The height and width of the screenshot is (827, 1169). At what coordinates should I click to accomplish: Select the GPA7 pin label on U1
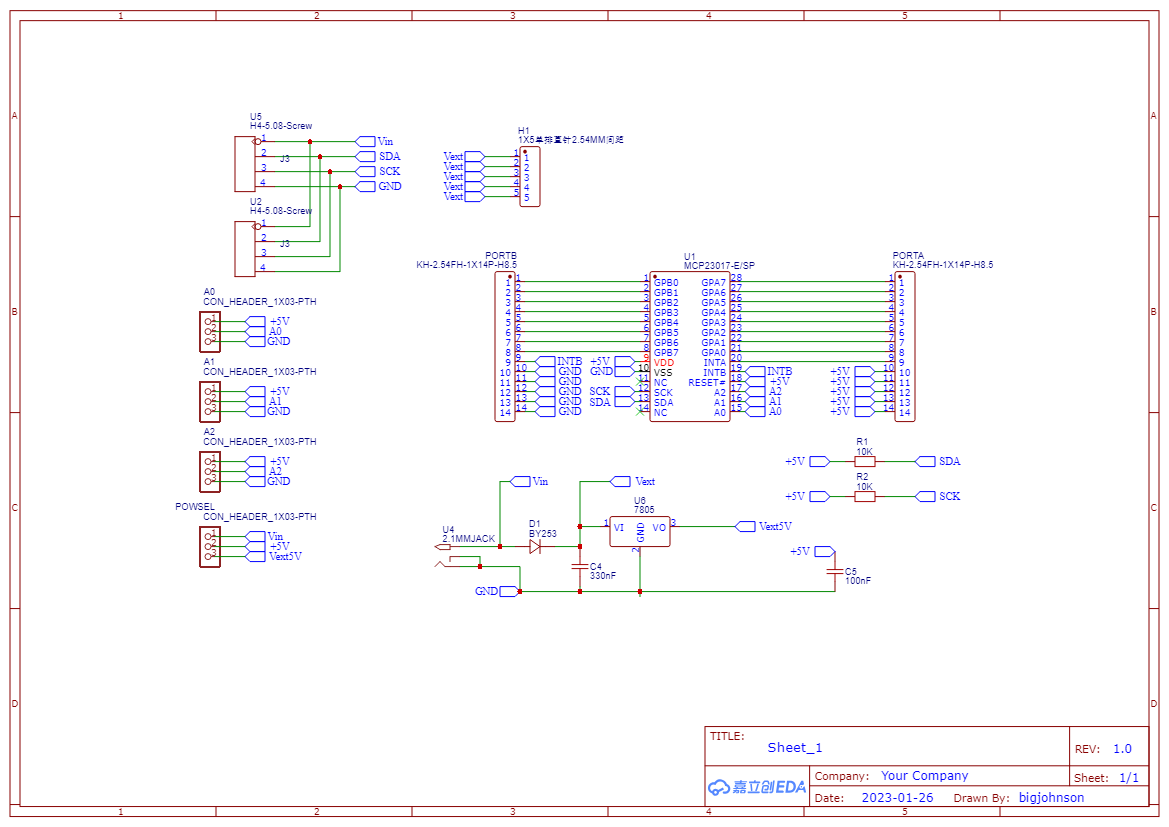pyautogui.click(x=713, y=283)
